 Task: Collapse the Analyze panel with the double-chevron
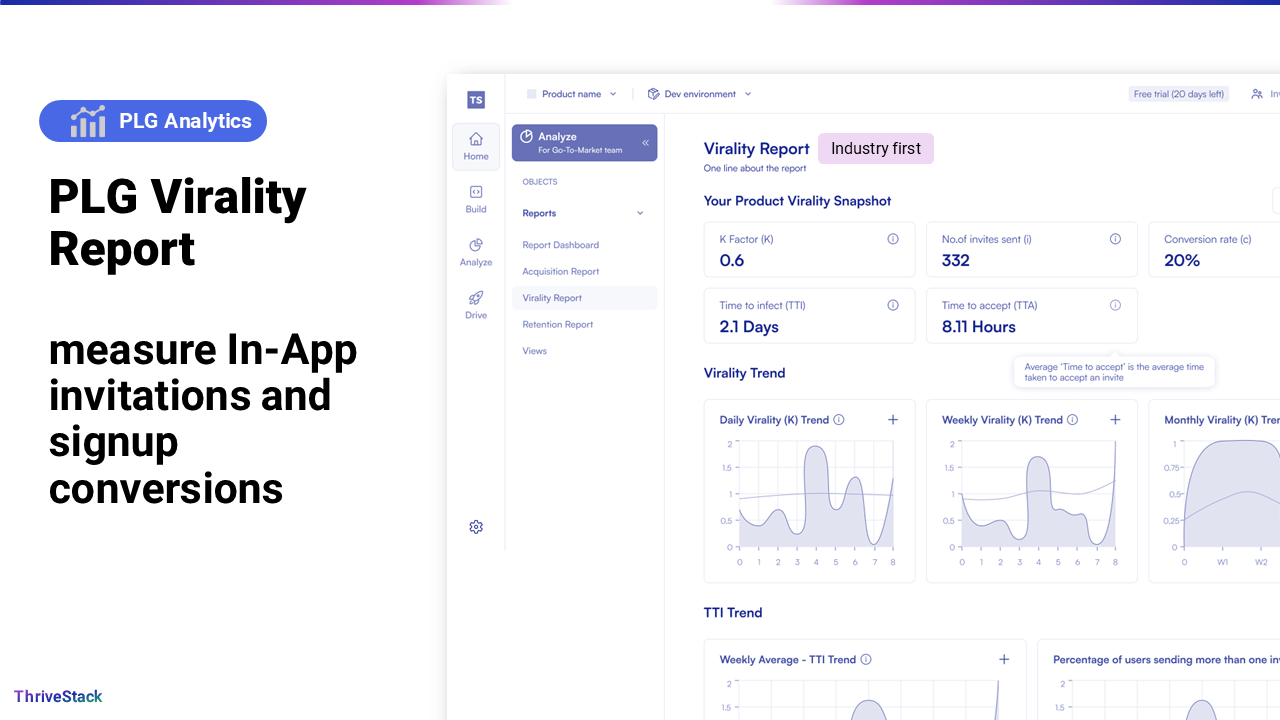click(x=645, y=143)
